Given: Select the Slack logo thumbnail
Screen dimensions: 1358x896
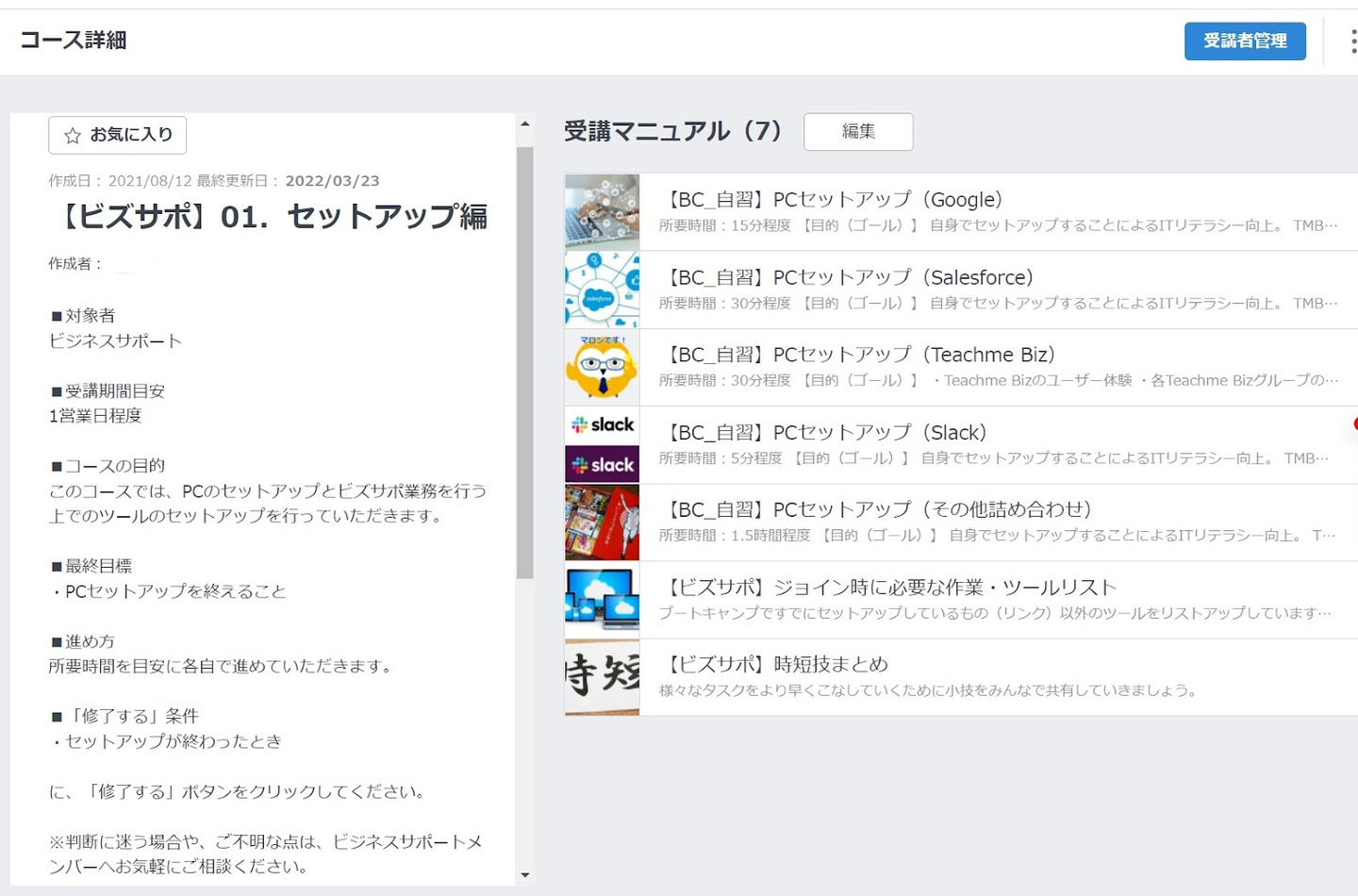Looking at the screenshot, I should point(602,444).
